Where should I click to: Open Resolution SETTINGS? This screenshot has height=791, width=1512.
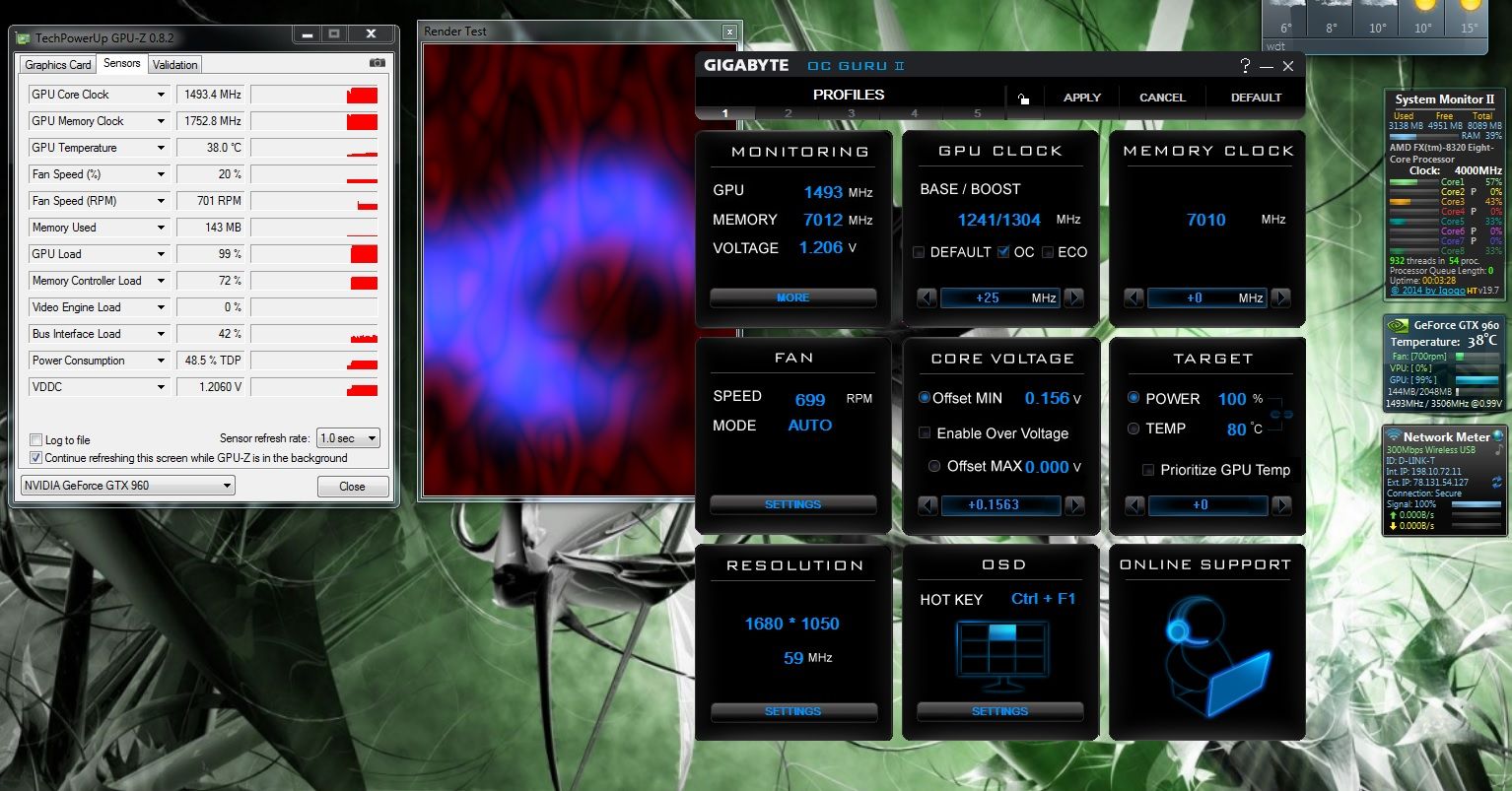[793, 711]
